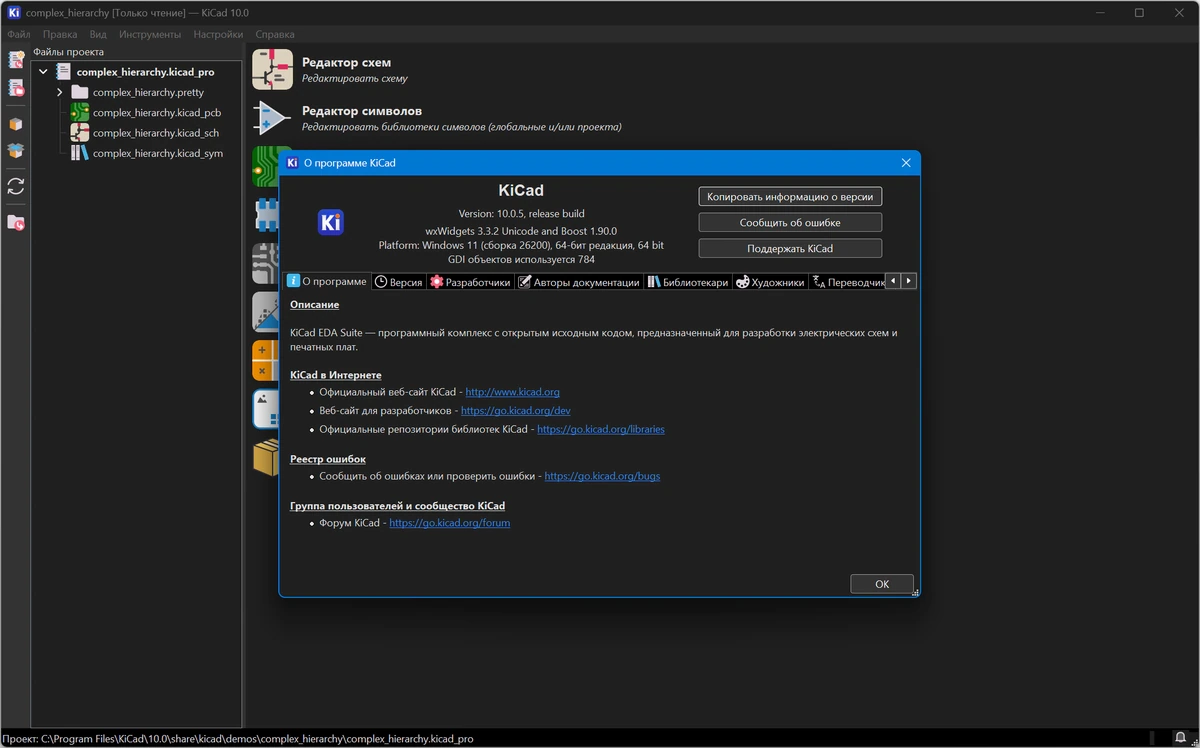This screenshot has width=1200, height=748.
Task: Open the https://go.kicad.org/libraries link
Action: coord(601,429)
